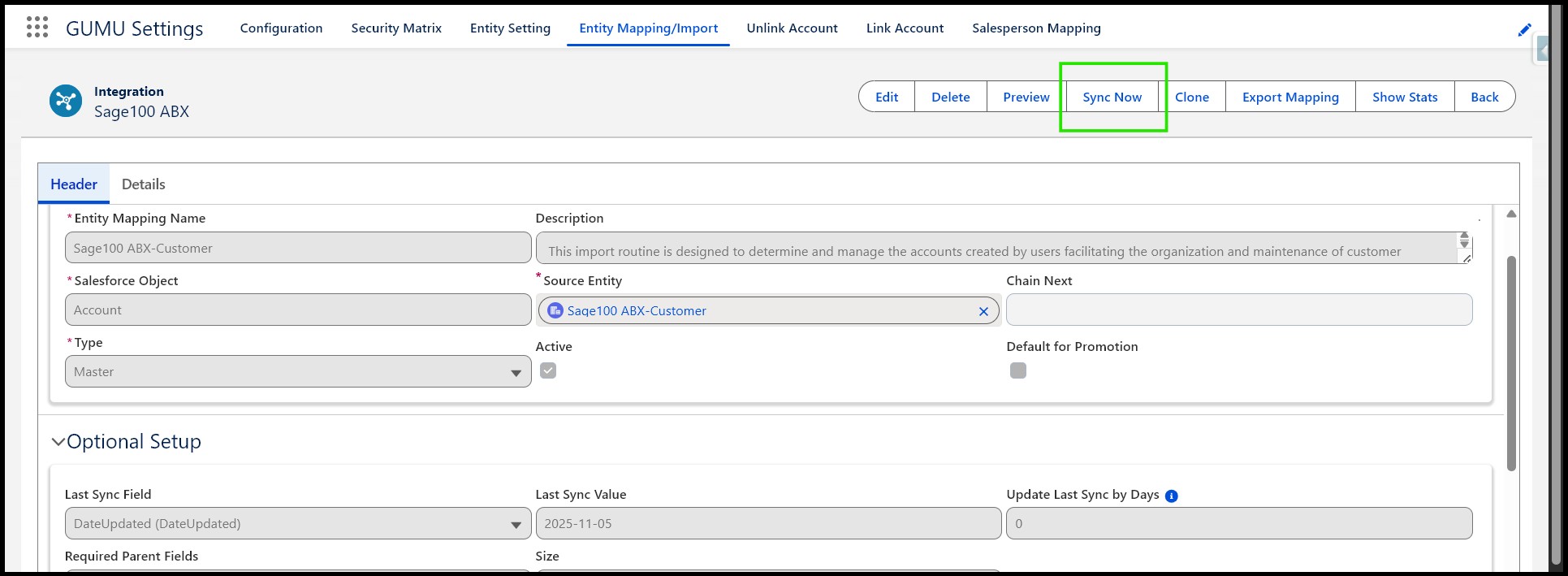Open the app launcher grid icon

(x=37, y=28)
